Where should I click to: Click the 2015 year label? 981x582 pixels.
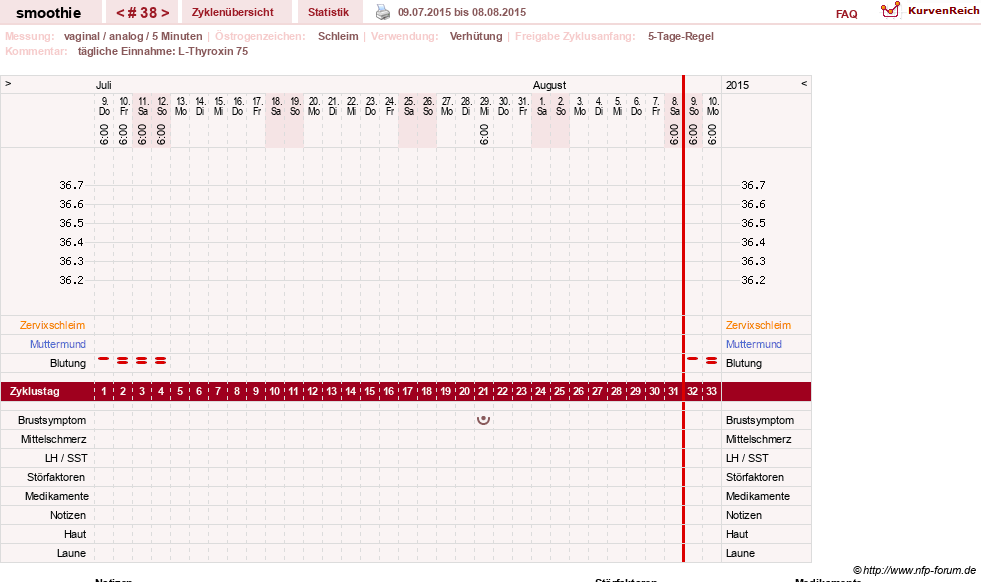[x=737, y=85]
